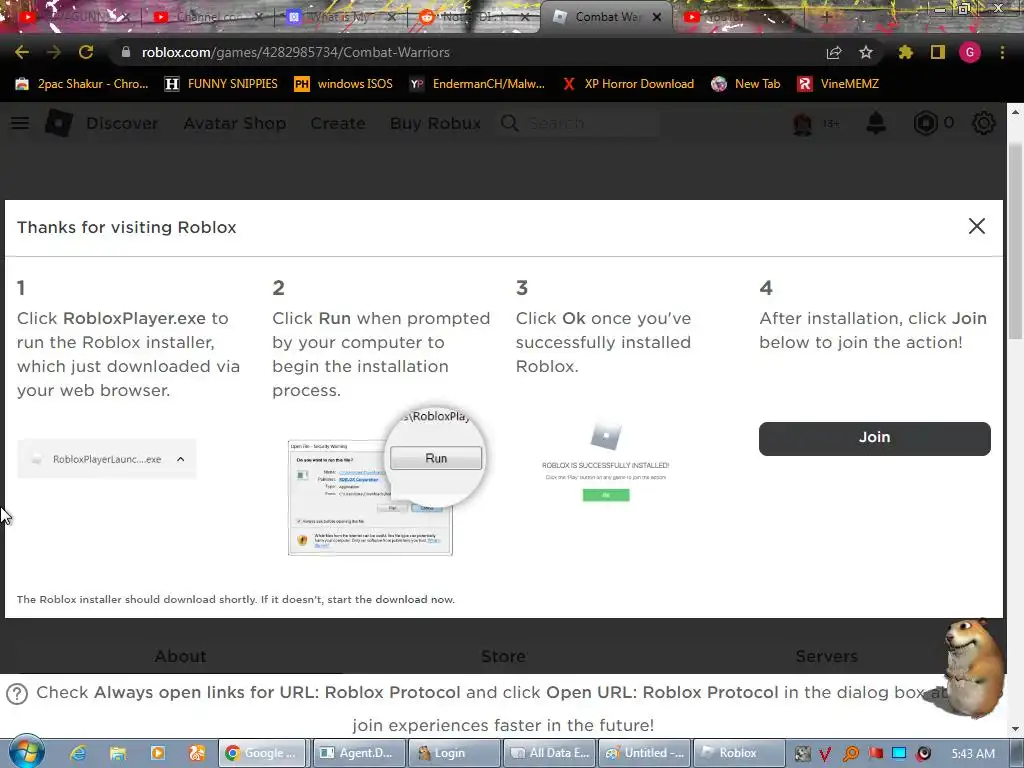Focus the Roblox search field
The image size is (1024, 768).
point(579,123)
